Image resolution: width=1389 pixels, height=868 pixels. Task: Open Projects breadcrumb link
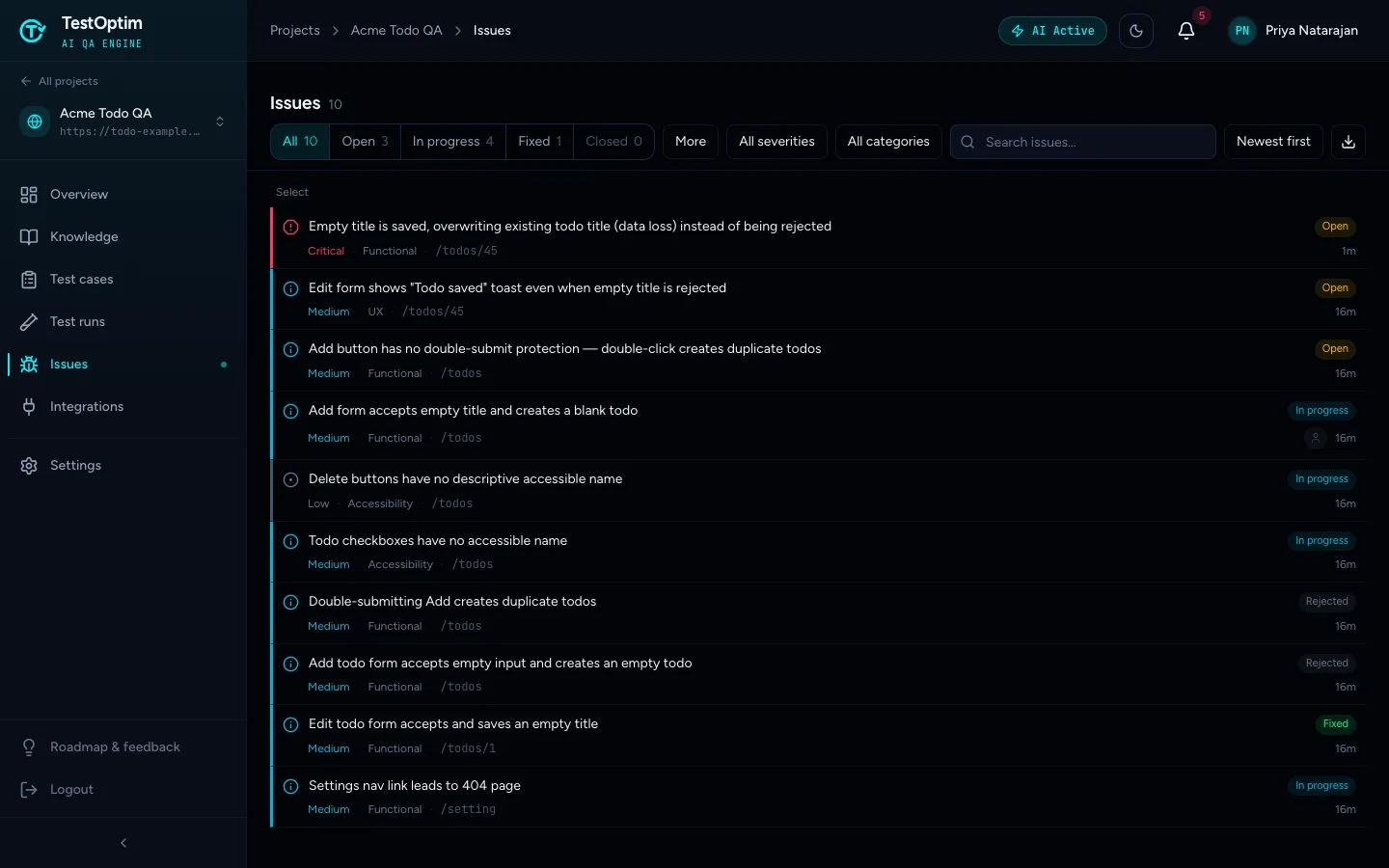(x=295, y=31)
